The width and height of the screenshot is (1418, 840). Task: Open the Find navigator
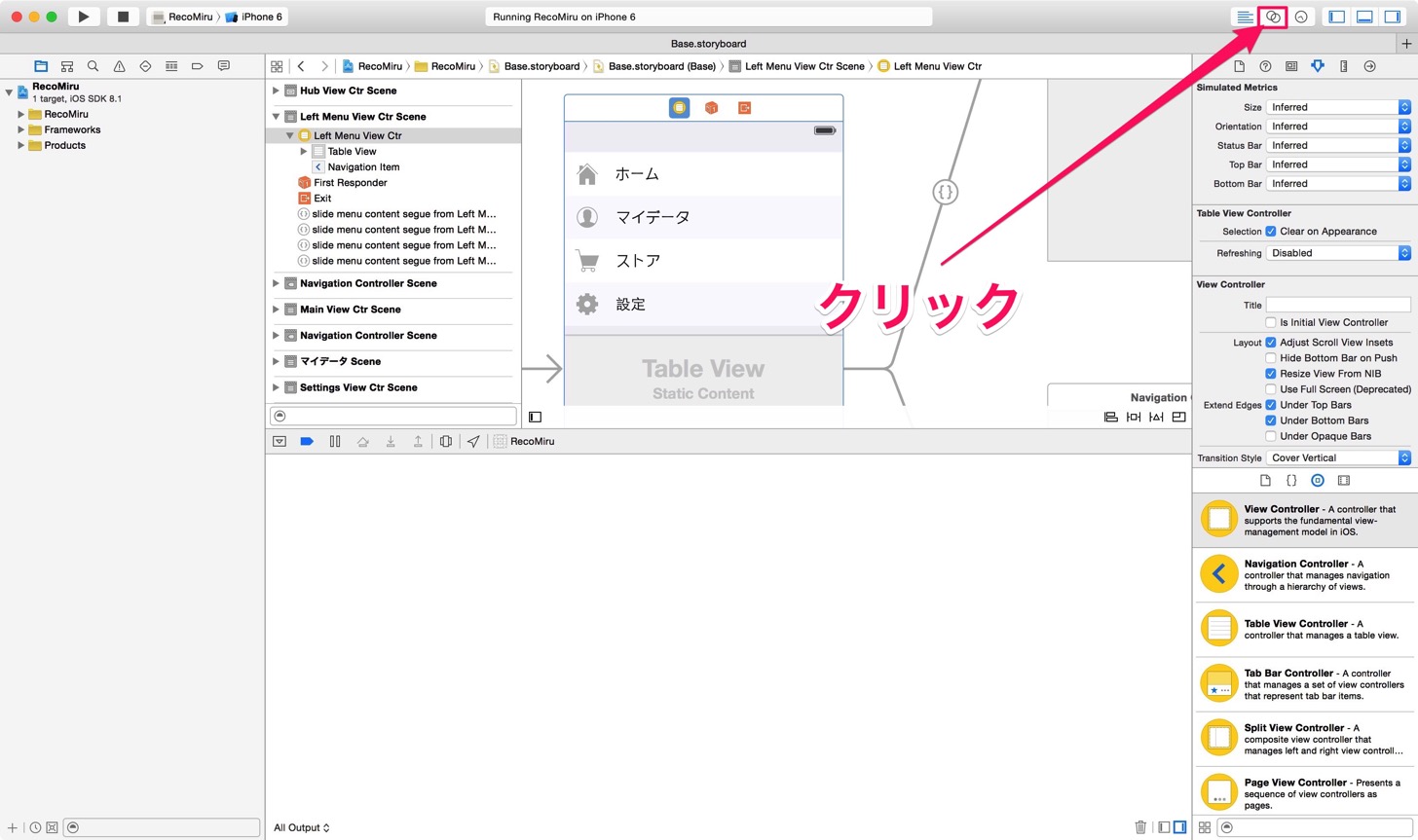pos(93,66)
